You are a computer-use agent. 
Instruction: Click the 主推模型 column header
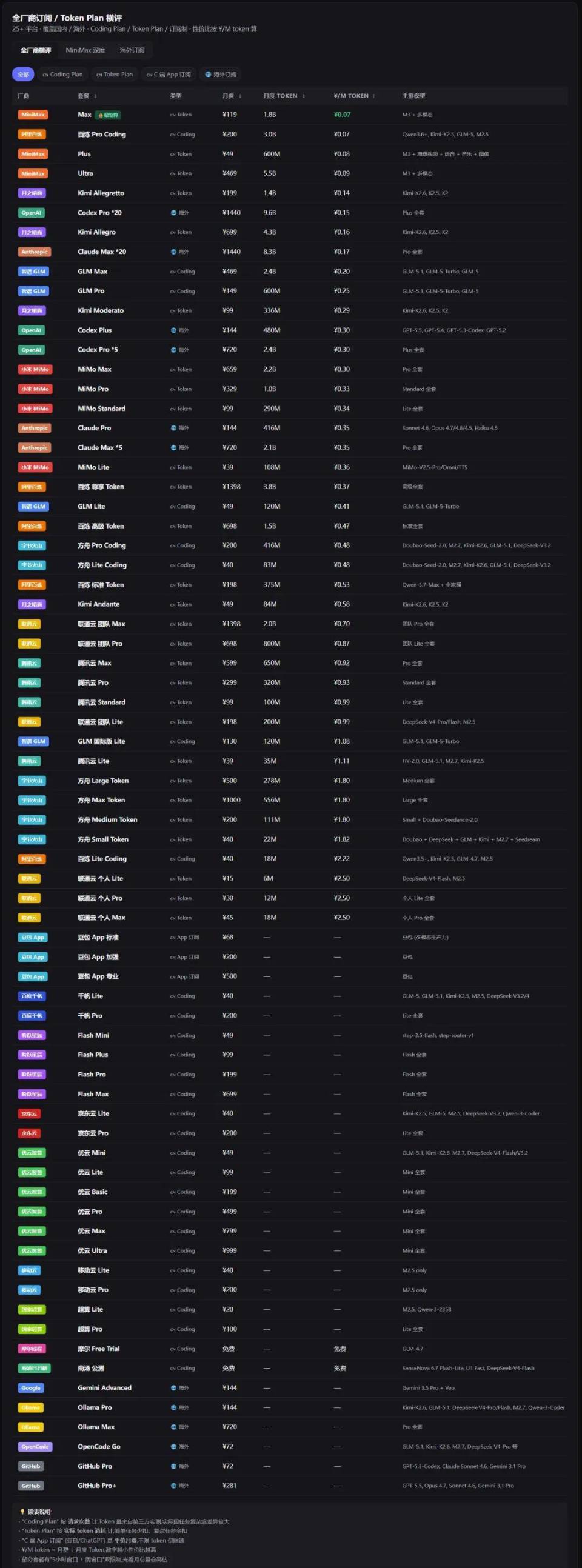(414, 96)
